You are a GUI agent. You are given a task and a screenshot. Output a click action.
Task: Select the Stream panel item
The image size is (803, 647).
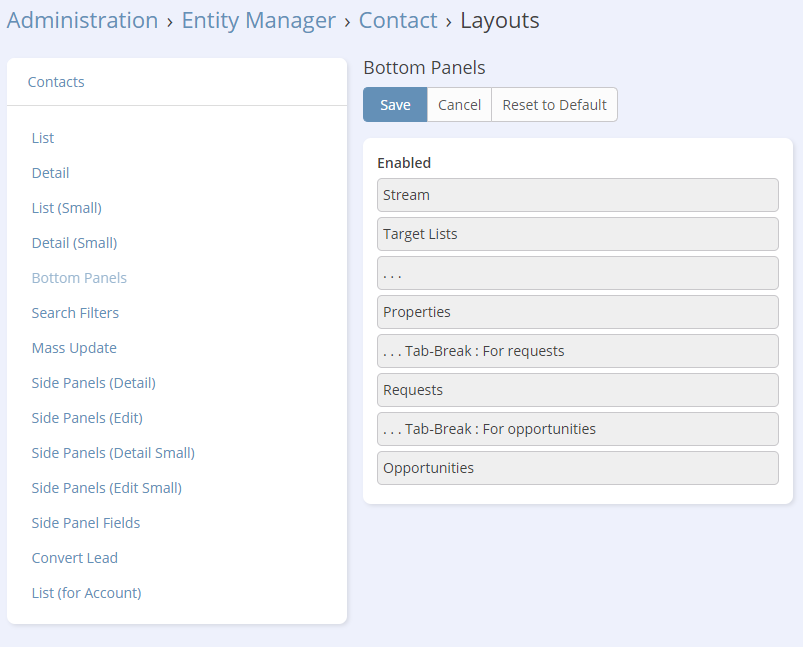click(577, 195)
